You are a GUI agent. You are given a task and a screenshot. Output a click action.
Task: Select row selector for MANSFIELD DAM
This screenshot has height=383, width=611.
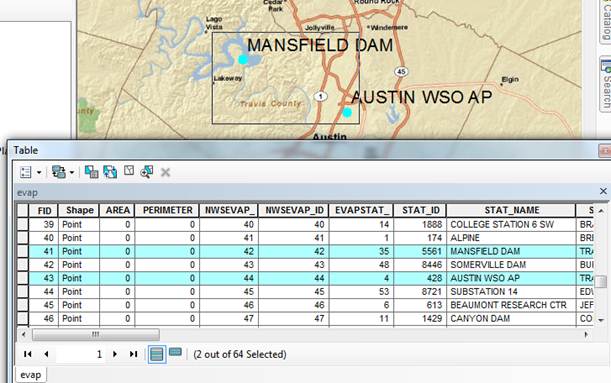tap(23, 251)
